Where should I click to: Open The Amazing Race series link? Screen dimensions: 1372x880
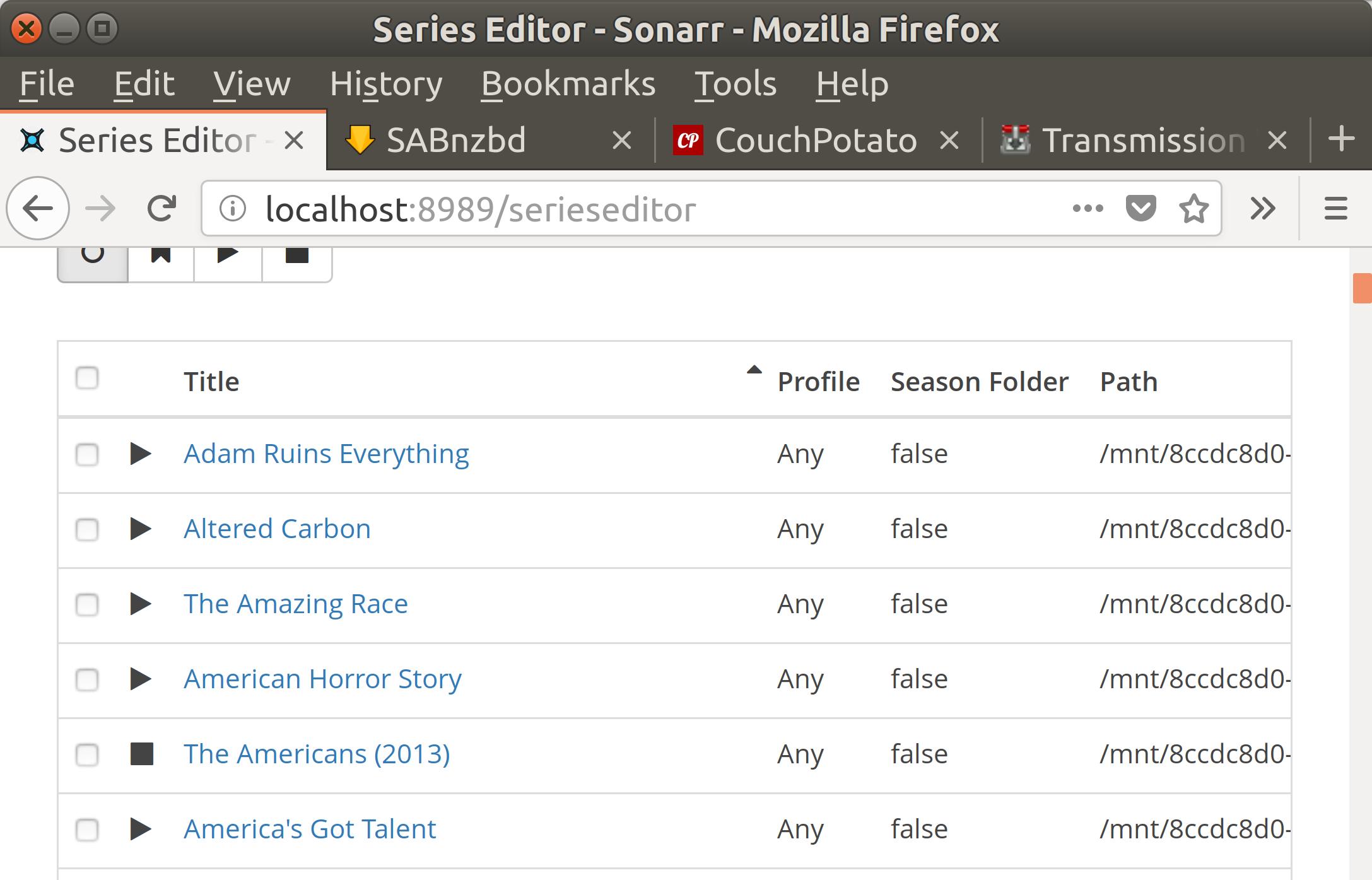296,604
